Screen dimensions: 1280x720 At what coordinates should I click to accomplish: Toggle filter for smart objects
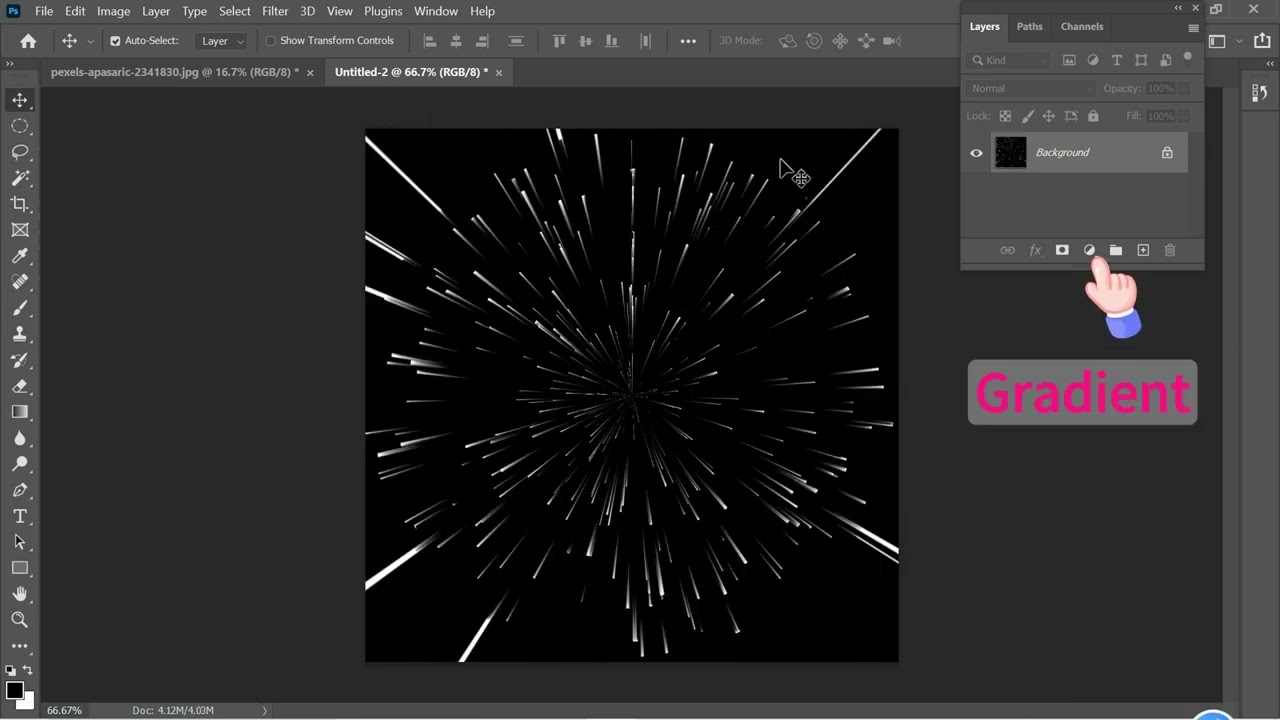tap(1164, 60)
